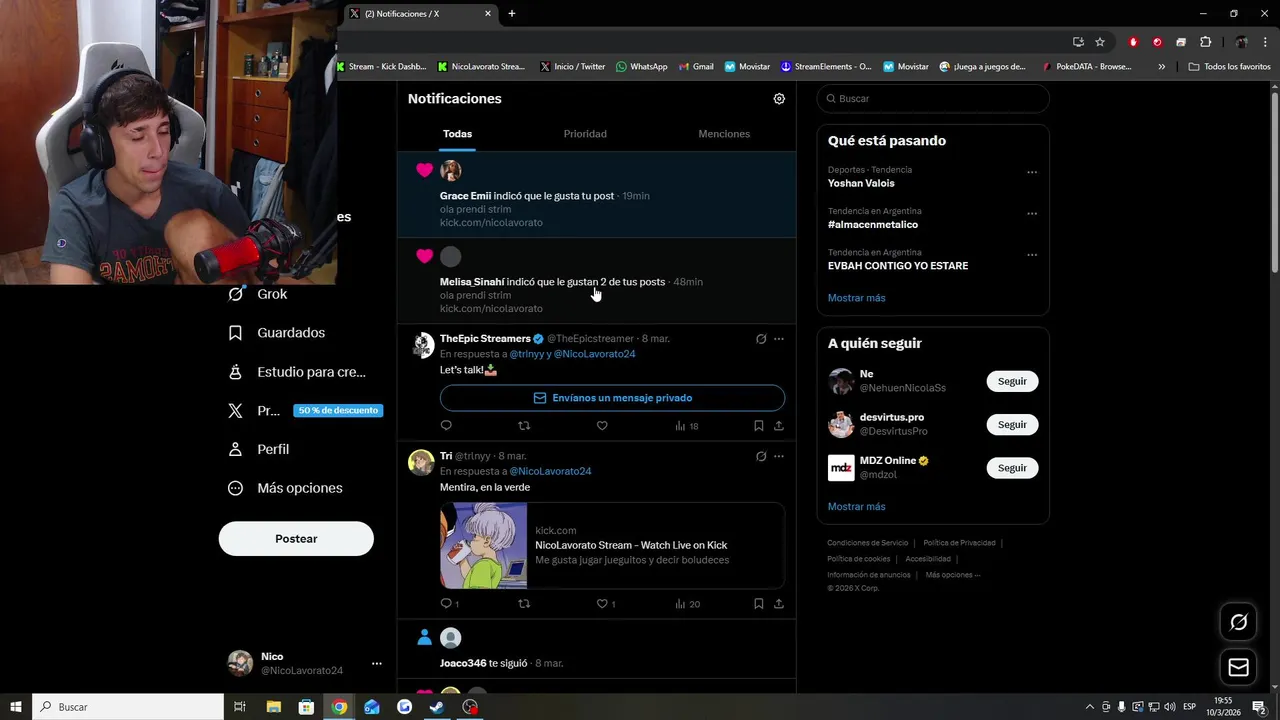Click the Perfil person icon

[236, 450]
